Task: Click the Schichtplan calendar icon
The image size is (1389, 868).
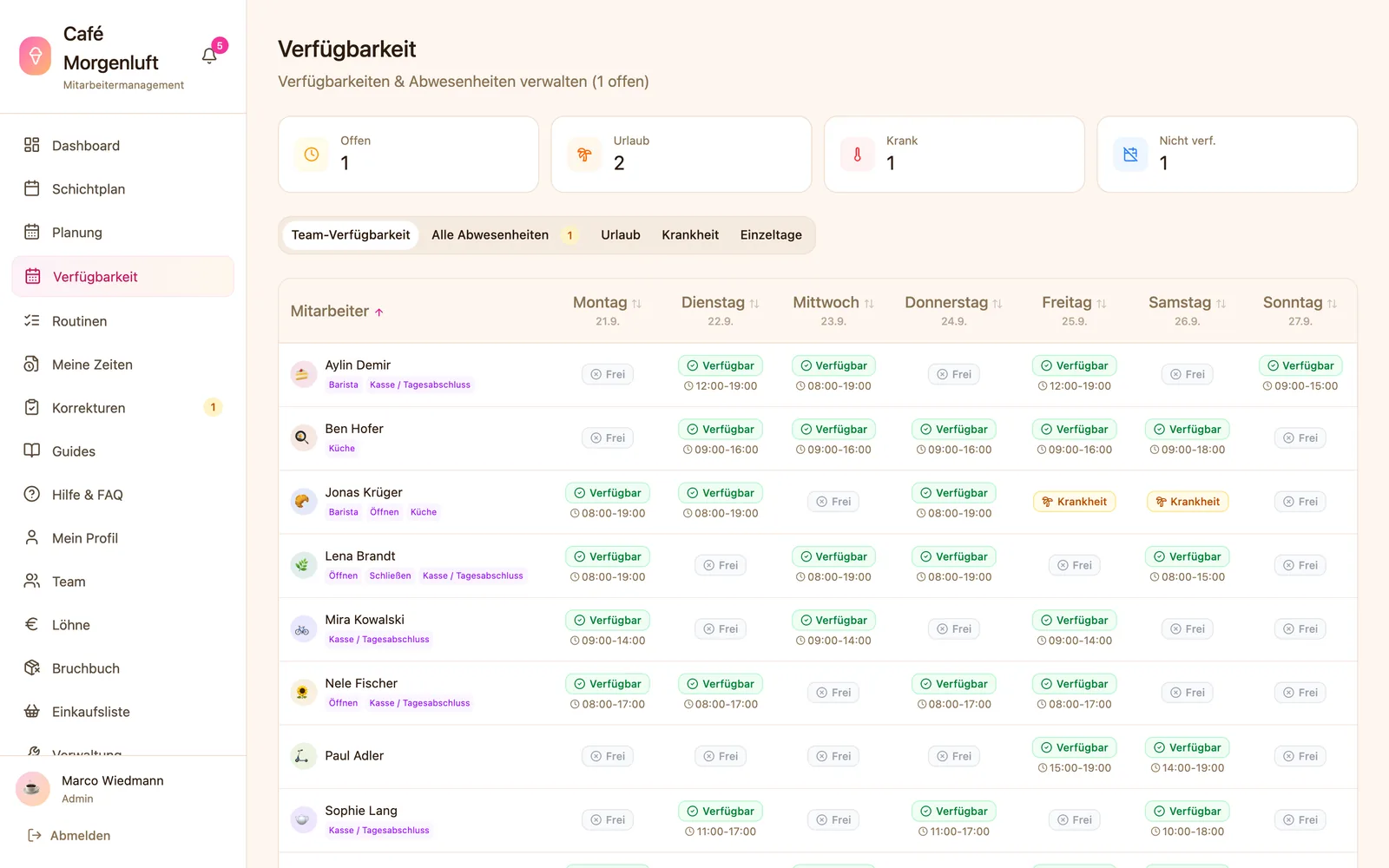Action: click(32, 188)
